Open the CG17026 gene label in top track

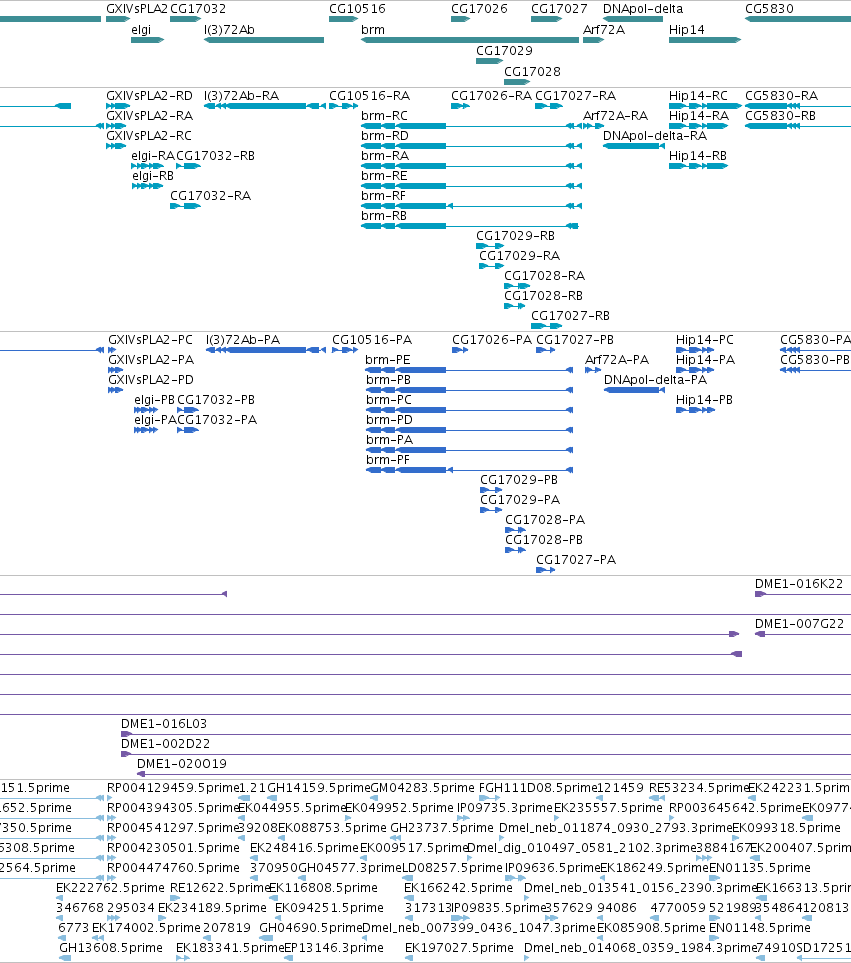pyautogui.click(x=479, y=9)
